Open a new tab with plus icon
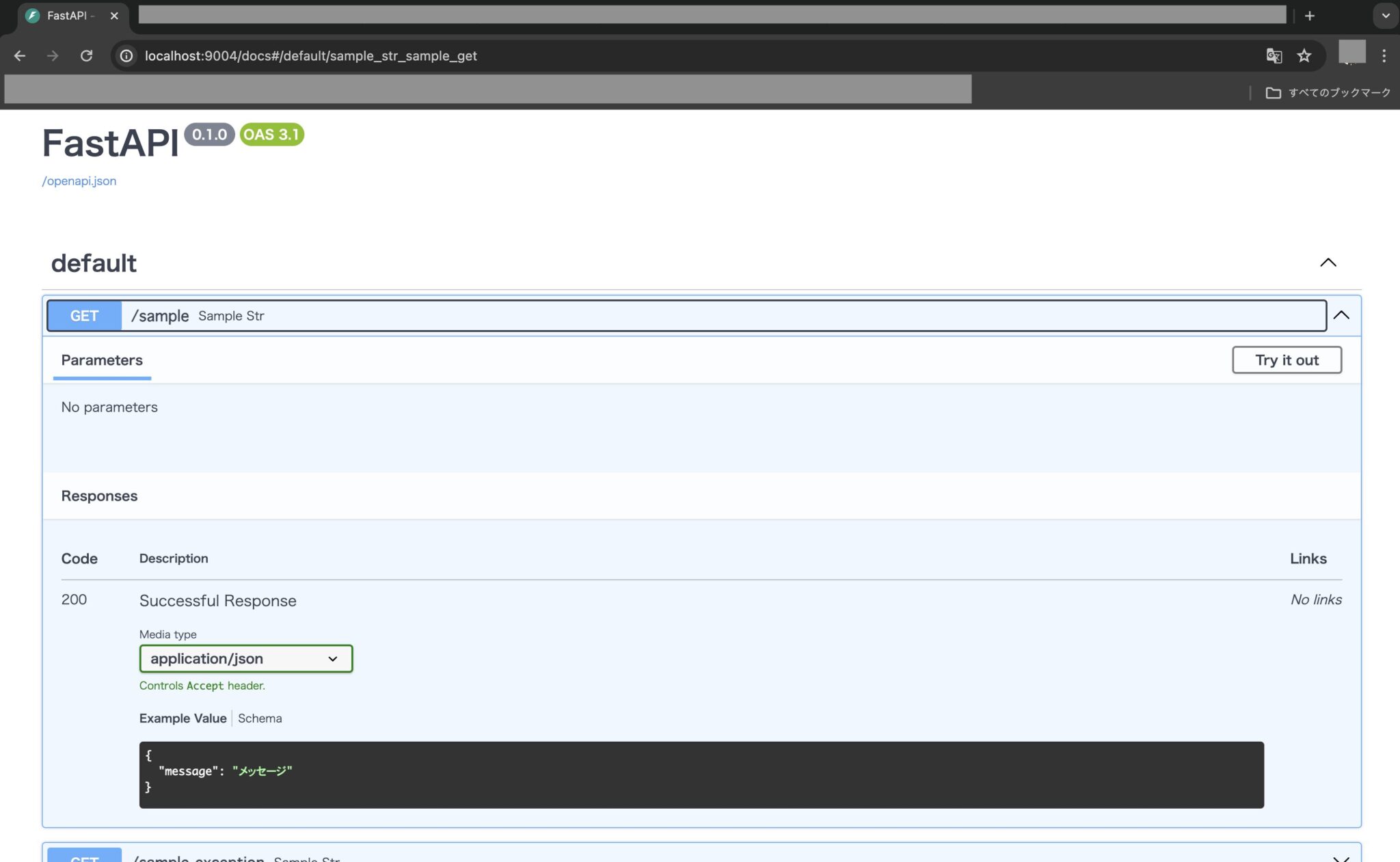The image size is (1400, 862). (1309, 16)
